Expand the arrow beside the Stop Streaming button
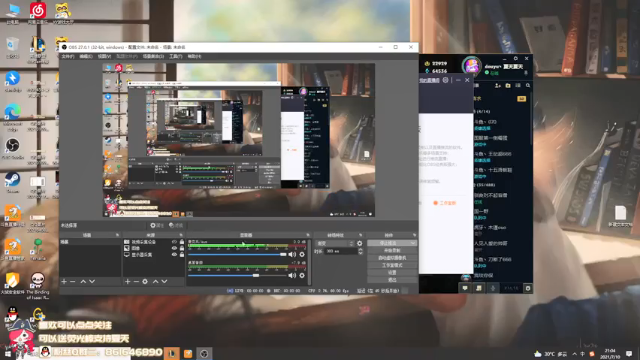 pyautogui.click(x=413, y=243)
